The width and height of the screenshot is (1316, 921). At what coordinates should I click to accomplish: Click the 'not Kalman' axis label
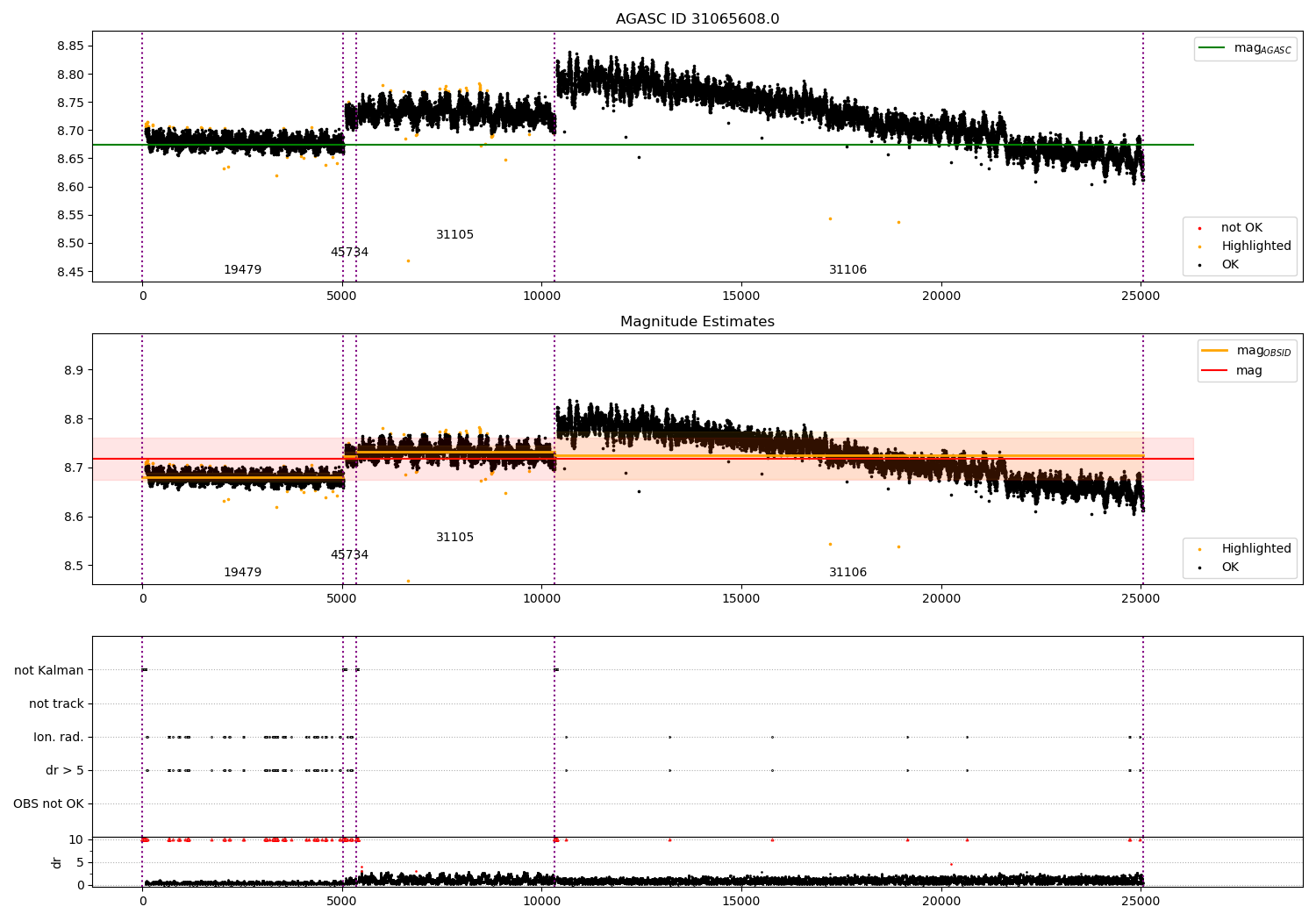click(x=49, y=670)
